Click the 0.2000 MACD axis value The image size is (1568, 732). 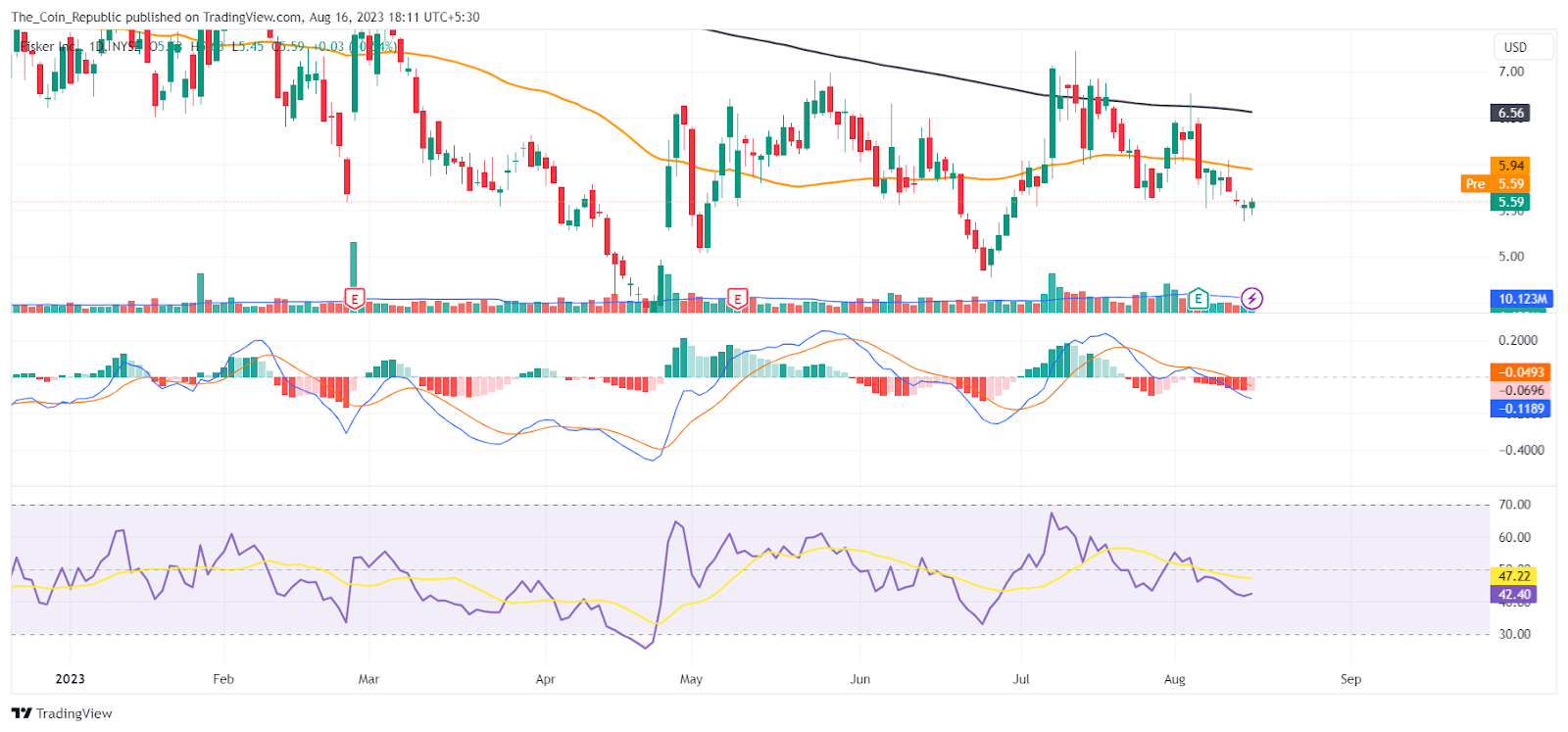[x=1518, y=341]
